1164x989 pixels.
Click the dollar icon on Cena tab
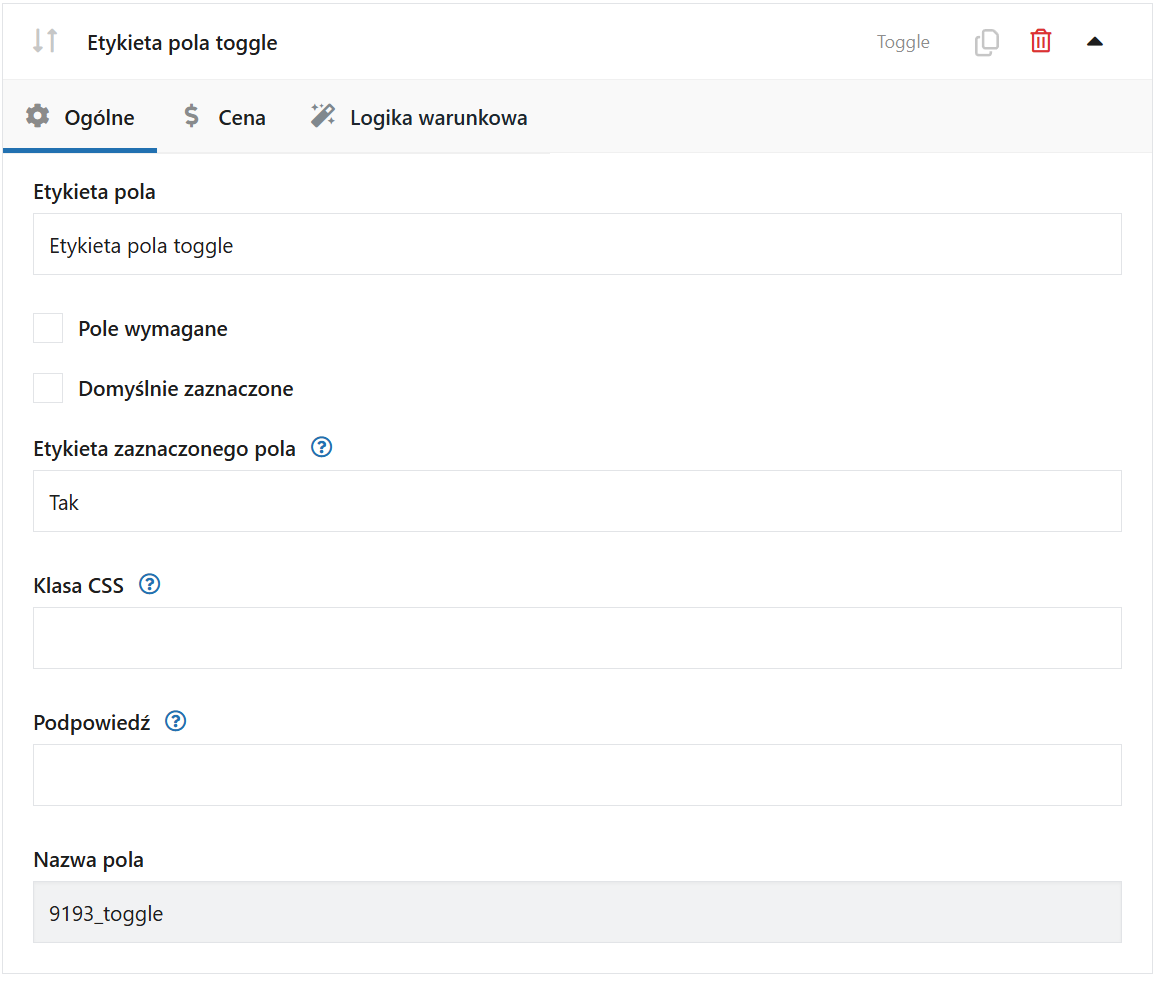tap(191, 117)
